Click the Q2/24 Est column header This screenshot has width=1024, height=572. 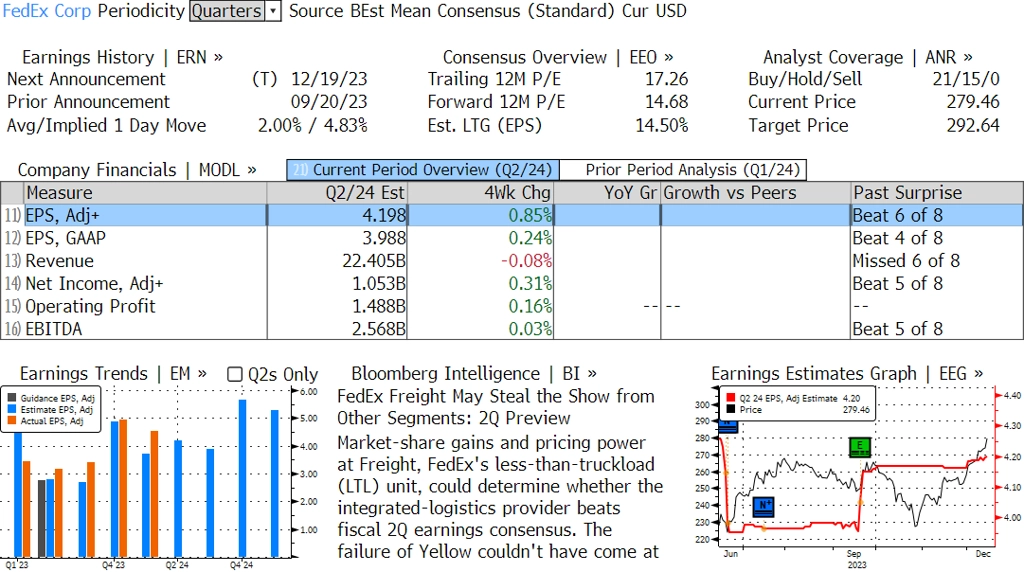click(337, 193)
